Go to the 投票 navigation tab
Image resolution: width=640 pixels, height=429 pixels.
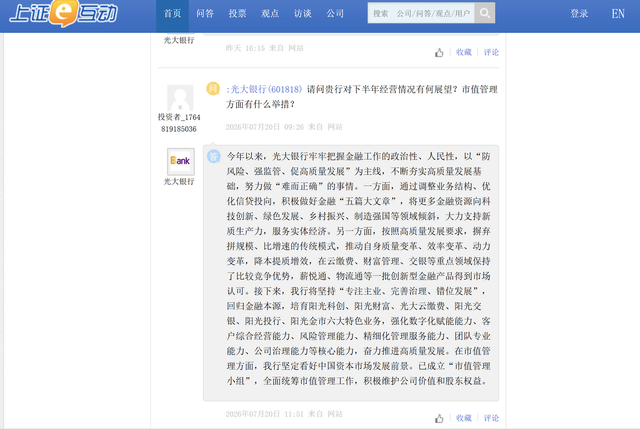pos(238,13)
